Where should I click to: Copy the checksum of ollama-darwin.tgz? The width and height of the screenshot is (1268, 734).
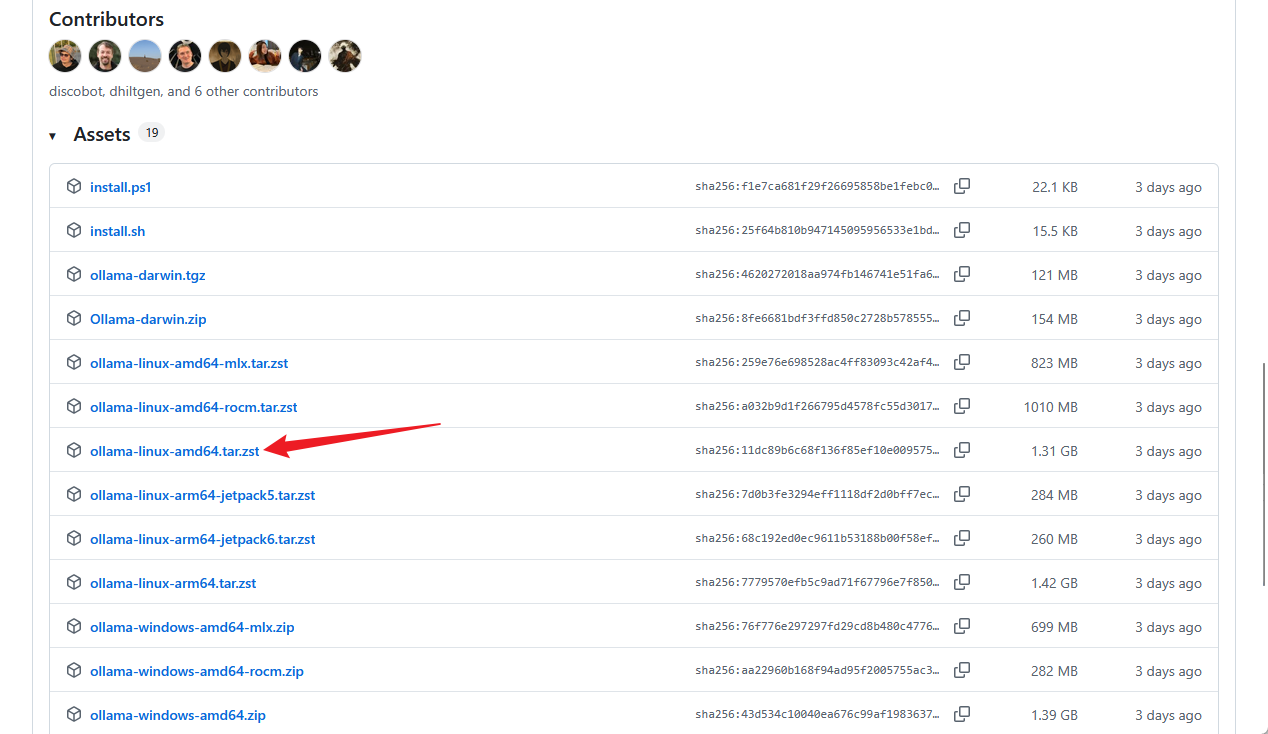962,275
